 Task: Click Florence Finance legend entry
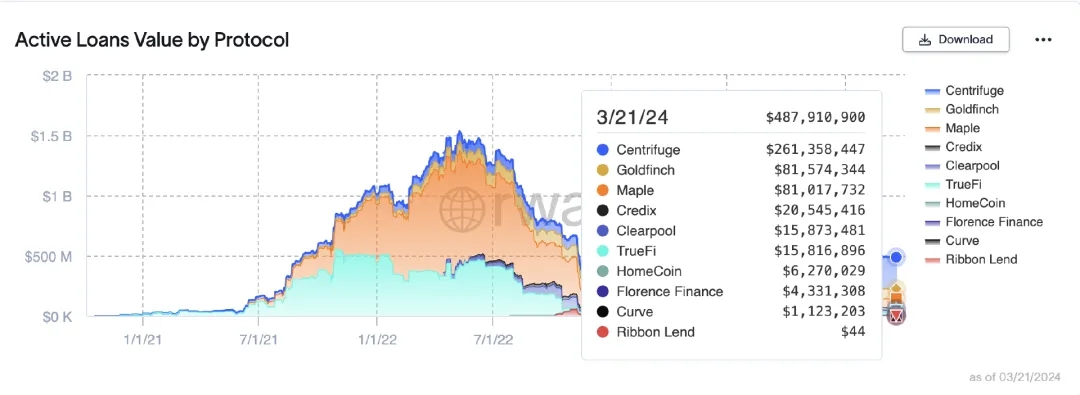[x=984, y=222]
